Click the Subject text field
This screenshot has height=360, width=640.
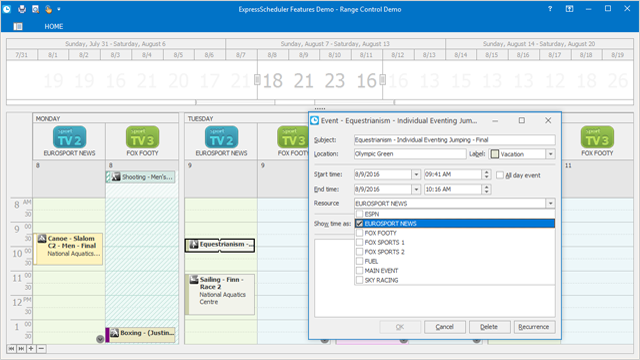click(454, 140)
